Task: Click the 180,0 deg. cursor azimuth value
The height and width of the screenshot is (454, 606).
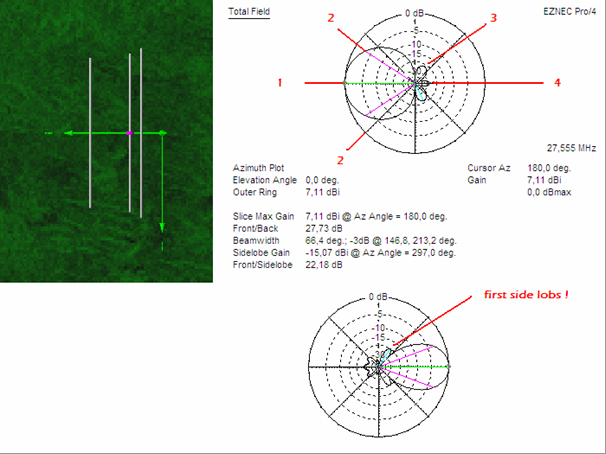Action: coord(549,168)
